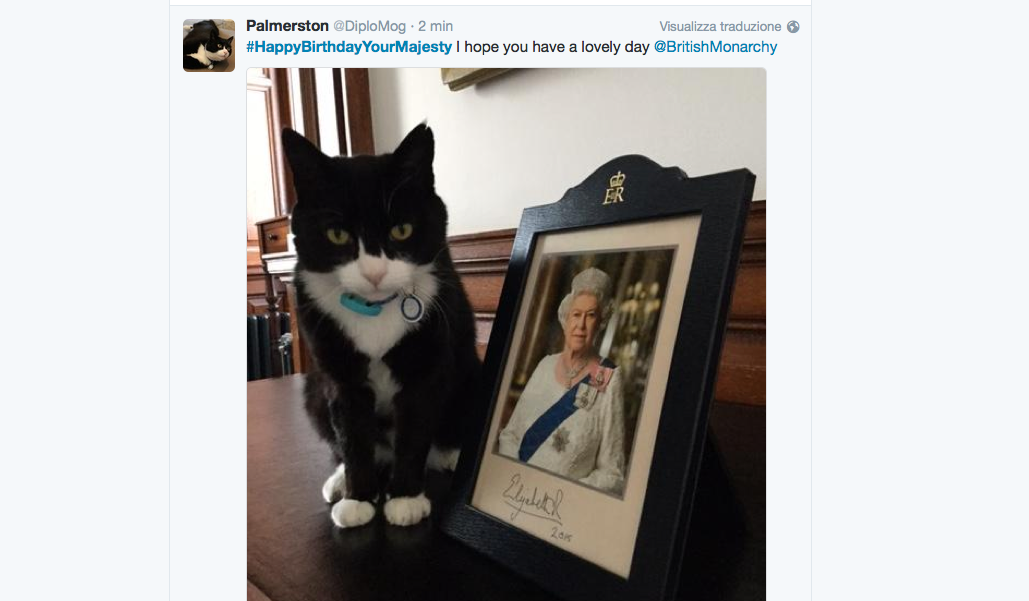Click the tweet text 'I hope you have a lovely day'
Screen dimensions: 1029x601
pyautogui.click(x=553, y=47)
